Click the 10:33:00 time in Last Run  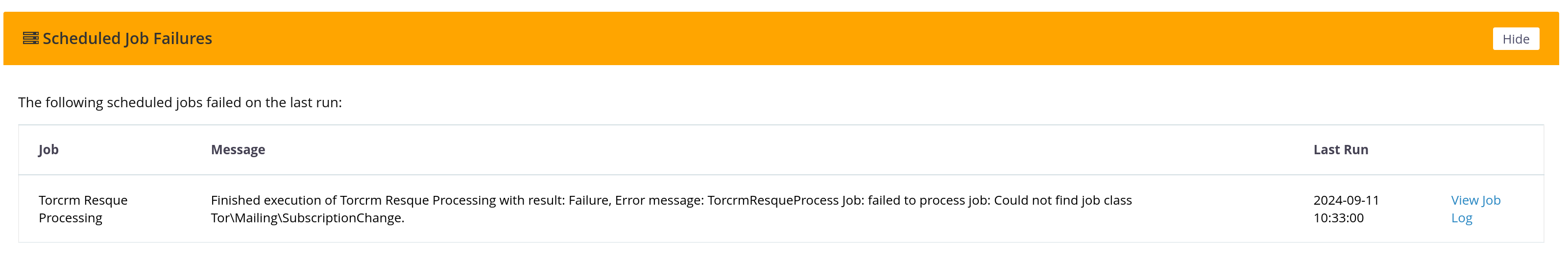click(x=1338, y=218)
